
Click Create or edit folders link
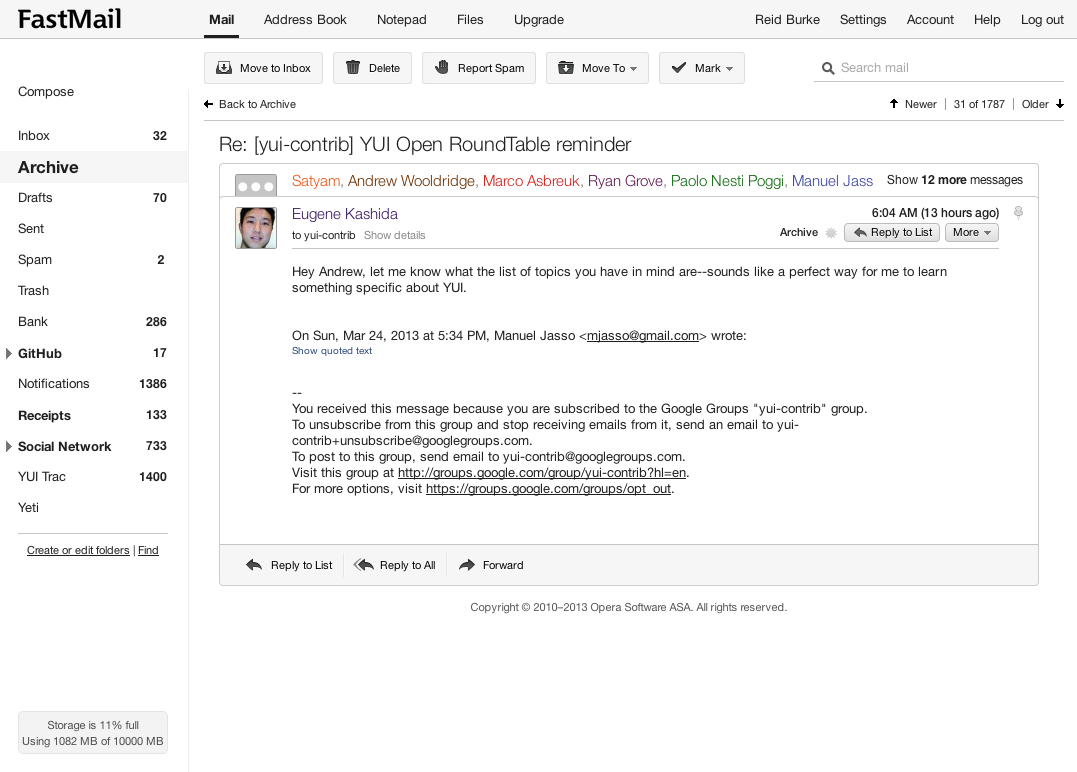[77, 550]
